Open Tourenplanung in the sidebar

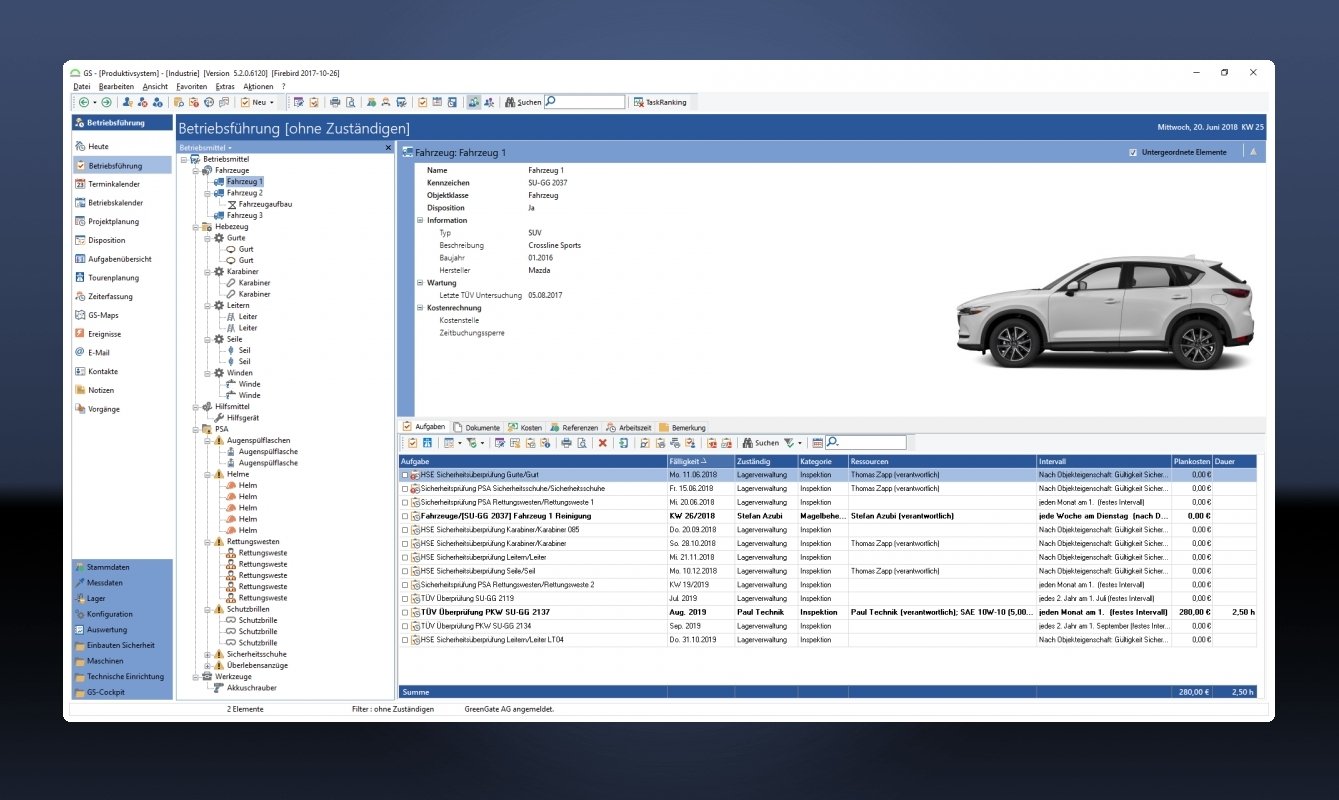pyautogui.click(x=113, y=278)
